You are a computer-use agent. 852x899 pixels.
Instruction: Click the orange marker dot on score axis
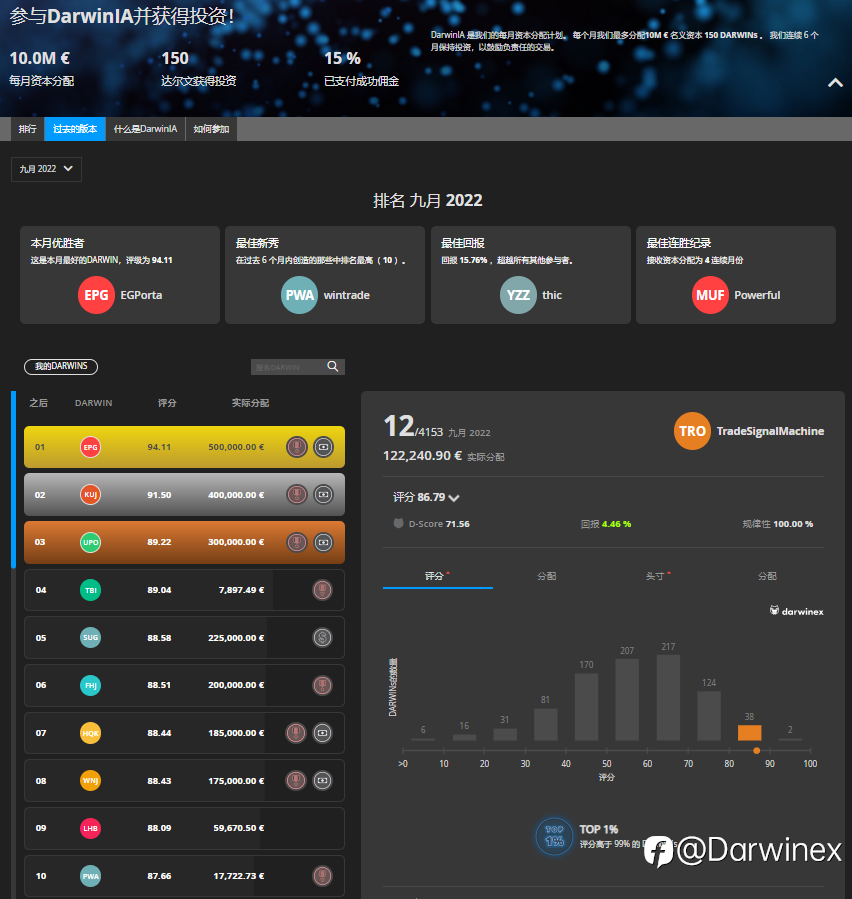(757, 751)
